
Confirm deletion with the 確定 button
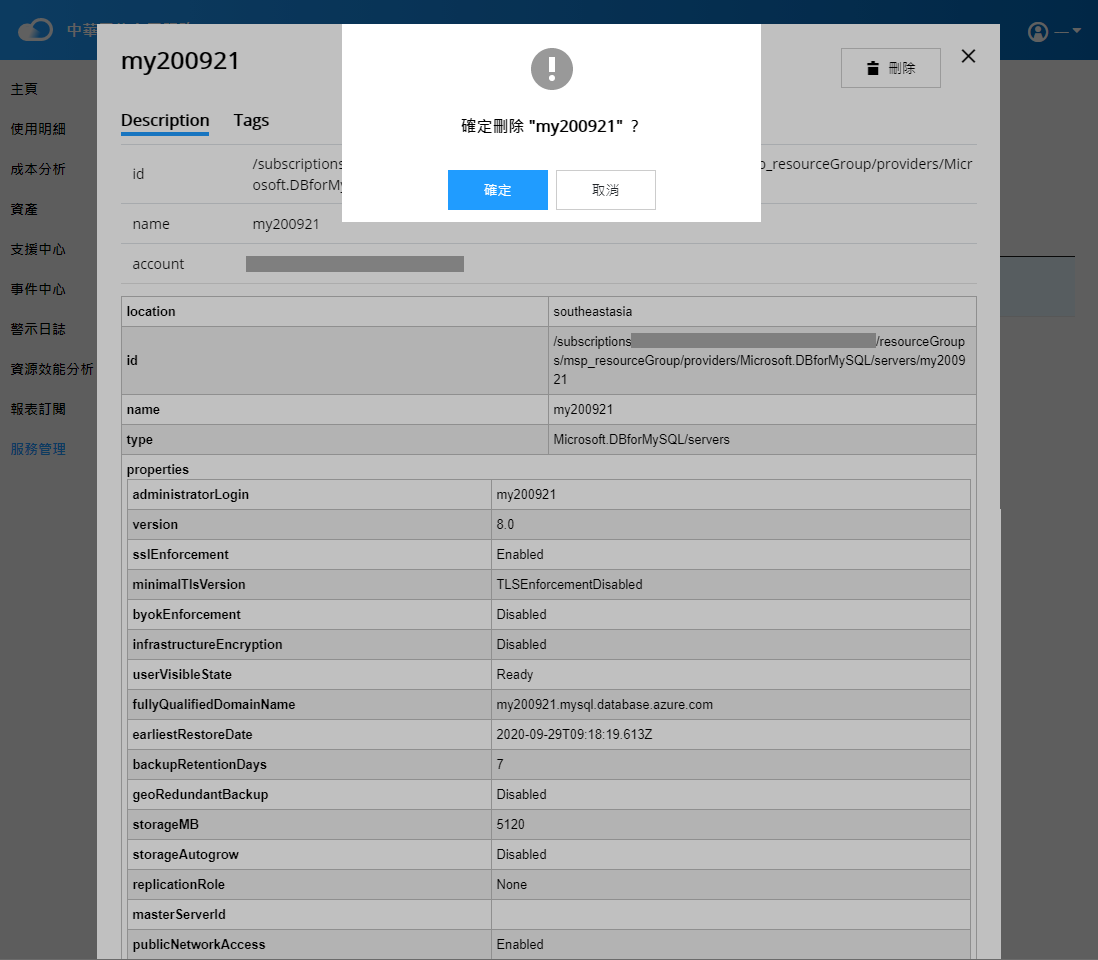(x=497, y=190)
